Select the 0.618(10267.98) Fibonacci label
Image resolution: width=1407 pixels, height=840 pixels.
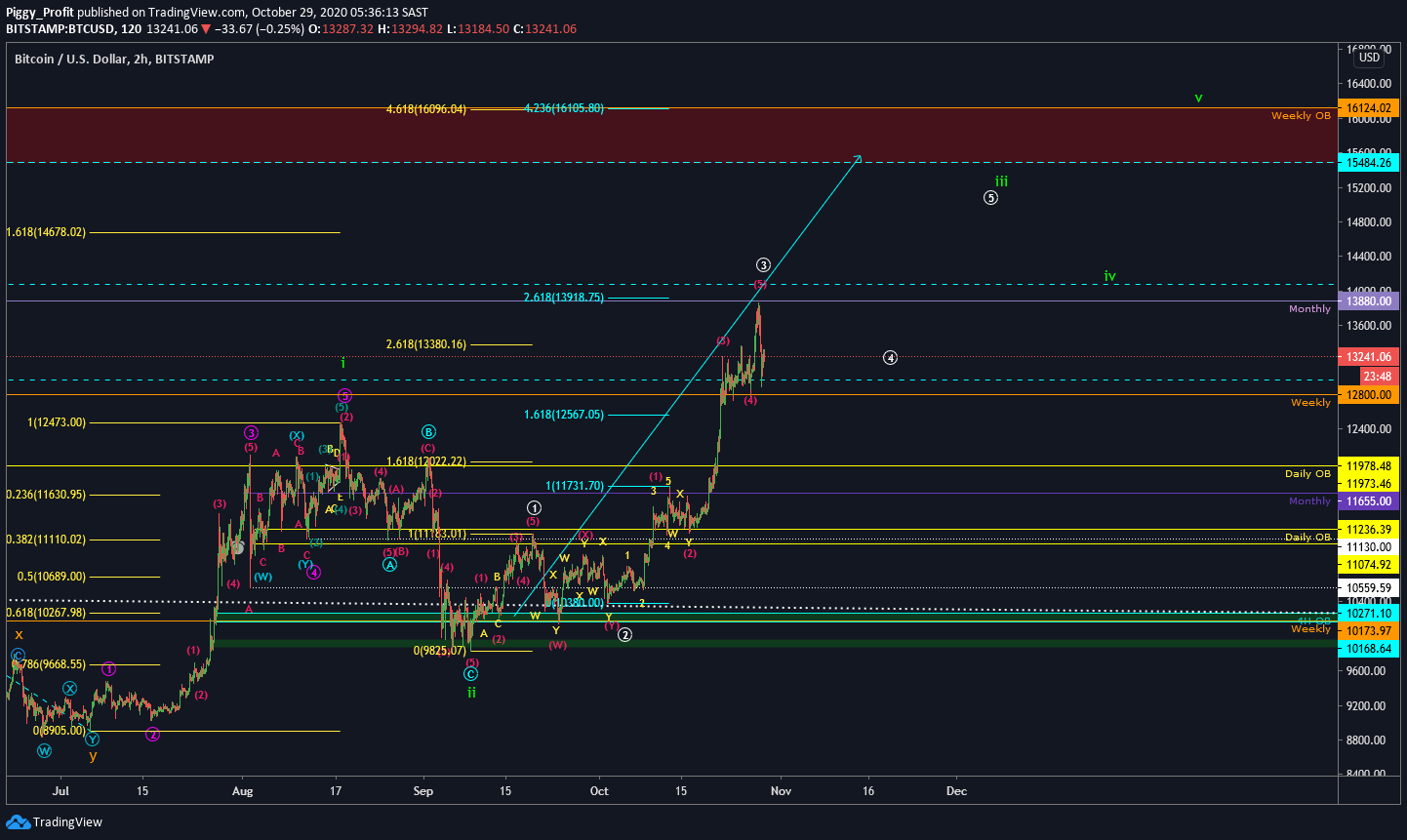[46, 613]
